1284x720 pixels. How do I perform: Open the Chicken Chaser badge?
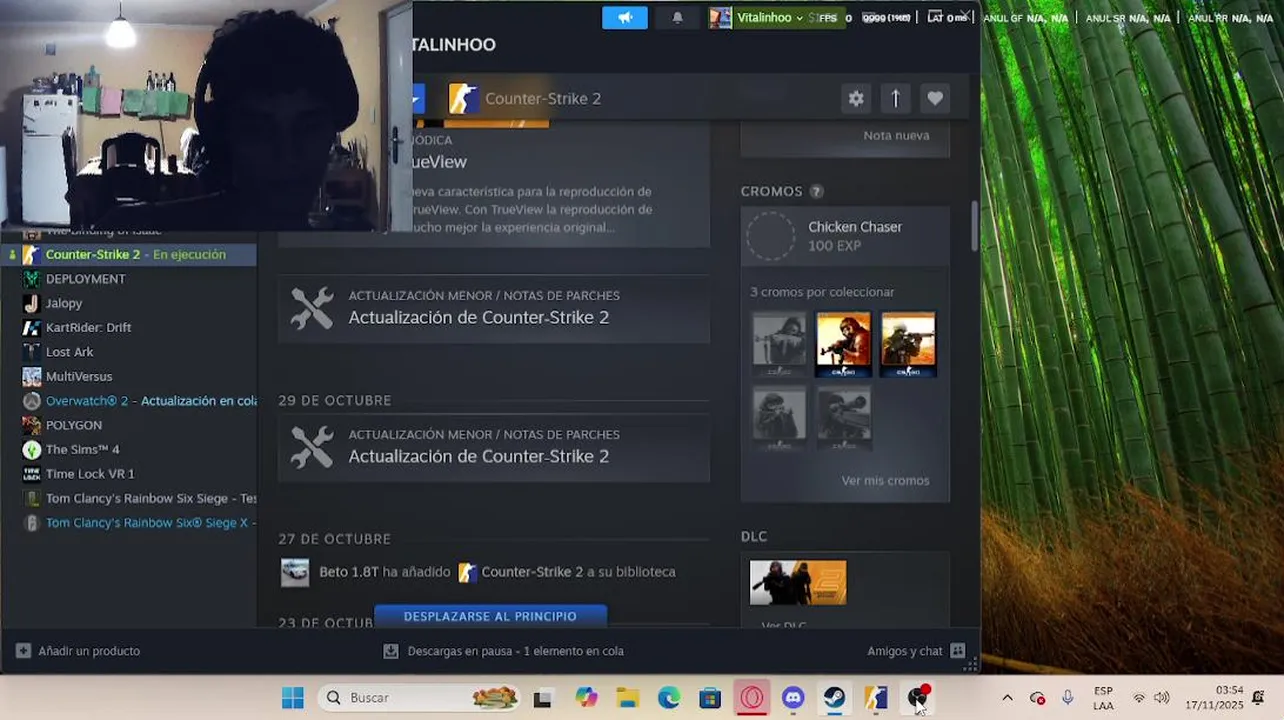click(845, 236)
